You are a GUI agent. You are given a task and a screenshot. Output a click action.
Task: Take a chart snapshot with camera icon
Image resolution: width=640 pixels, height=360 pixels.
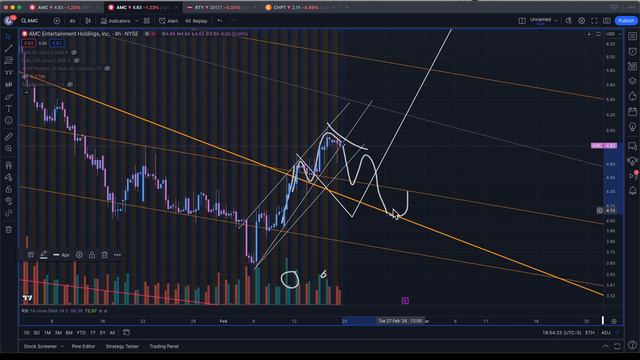(x=607, y=21)
